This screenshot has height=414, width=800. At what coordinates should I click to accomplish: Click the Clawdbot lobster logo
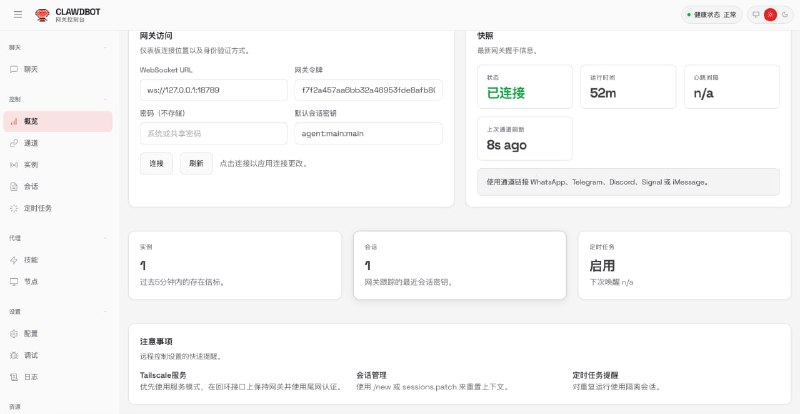pyautogui.click(x=42, y=15)
